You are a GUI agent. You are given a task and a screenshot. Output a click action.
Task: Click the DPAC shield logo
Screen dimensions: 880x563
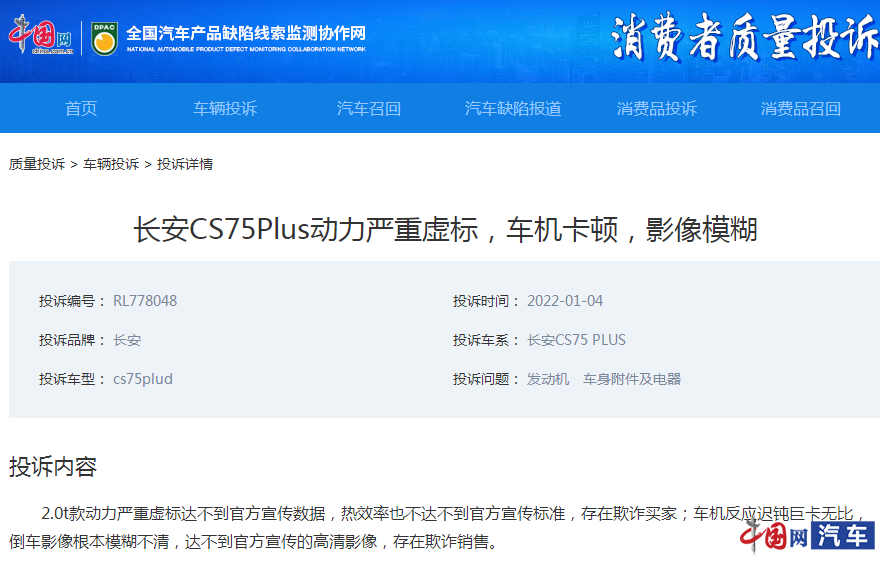coord(104,38)
